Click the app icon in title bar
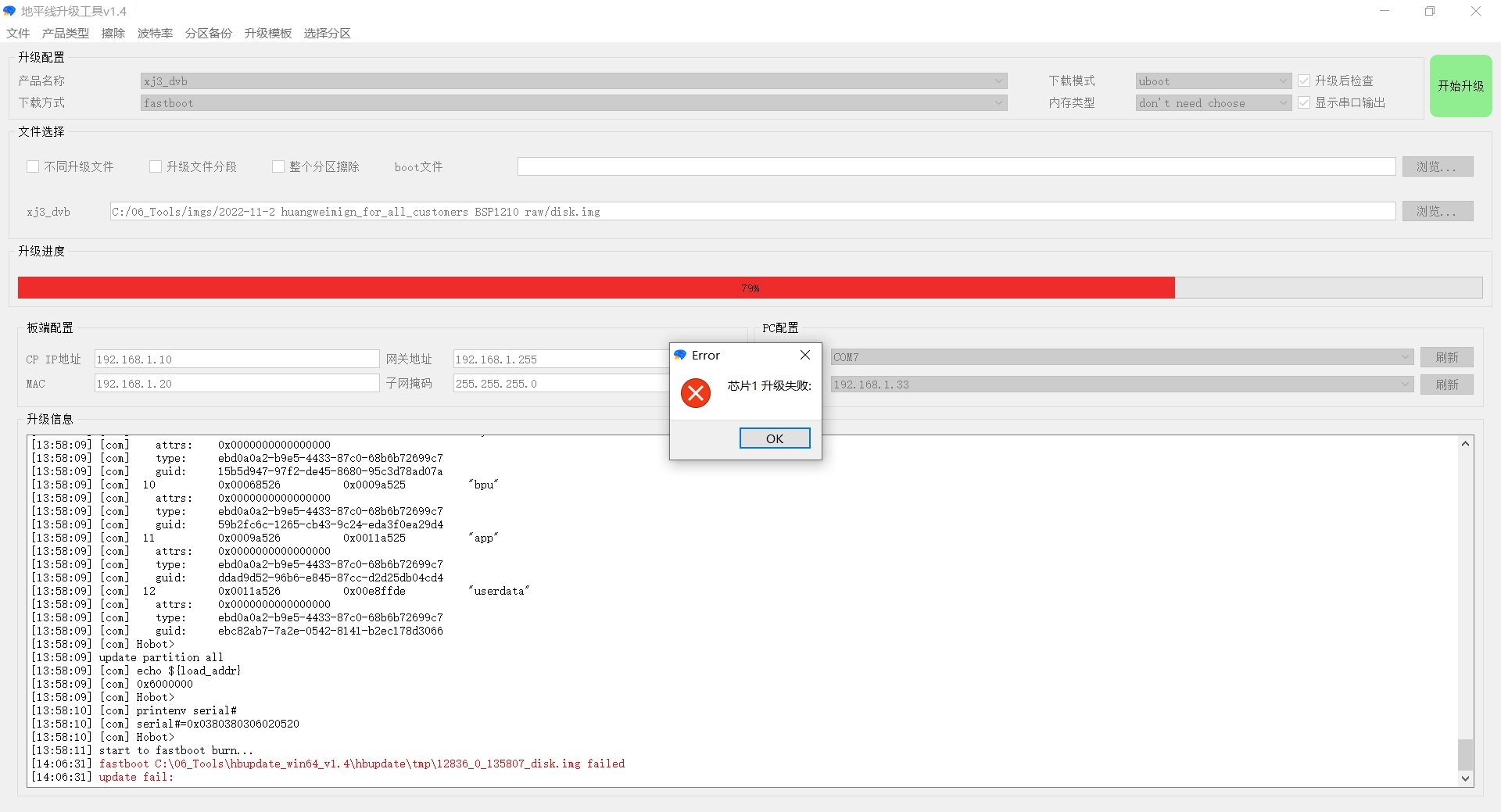Viewport: 1501px width, 812px height. pyautogui.click(x=9, y=11)
